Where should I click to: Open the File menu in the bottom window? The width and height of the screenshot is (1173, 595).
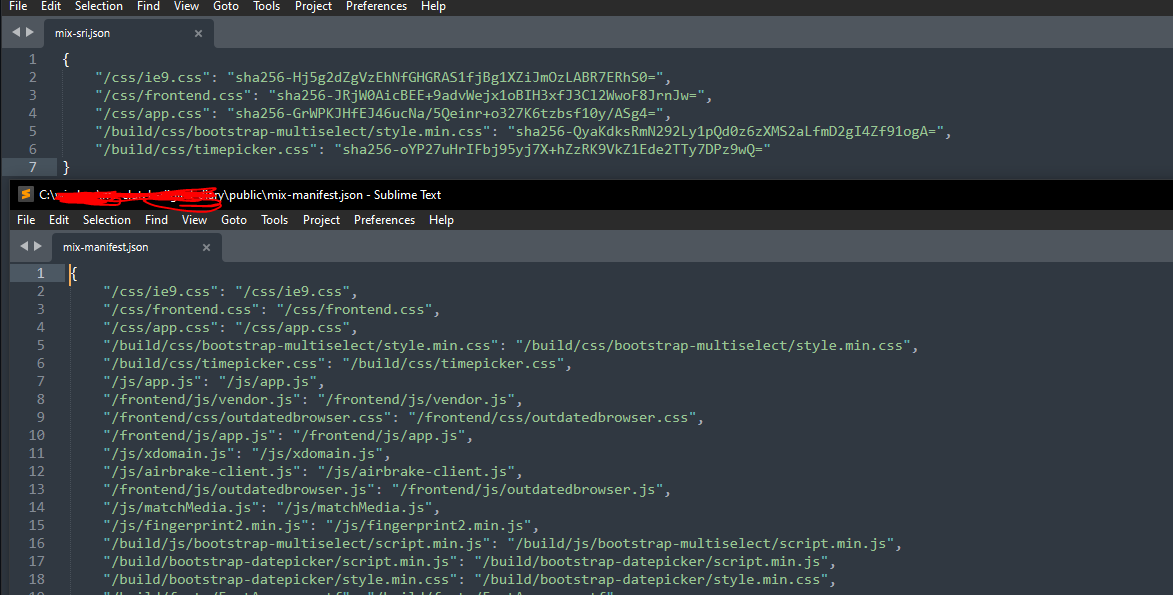[x=25, y=219]
